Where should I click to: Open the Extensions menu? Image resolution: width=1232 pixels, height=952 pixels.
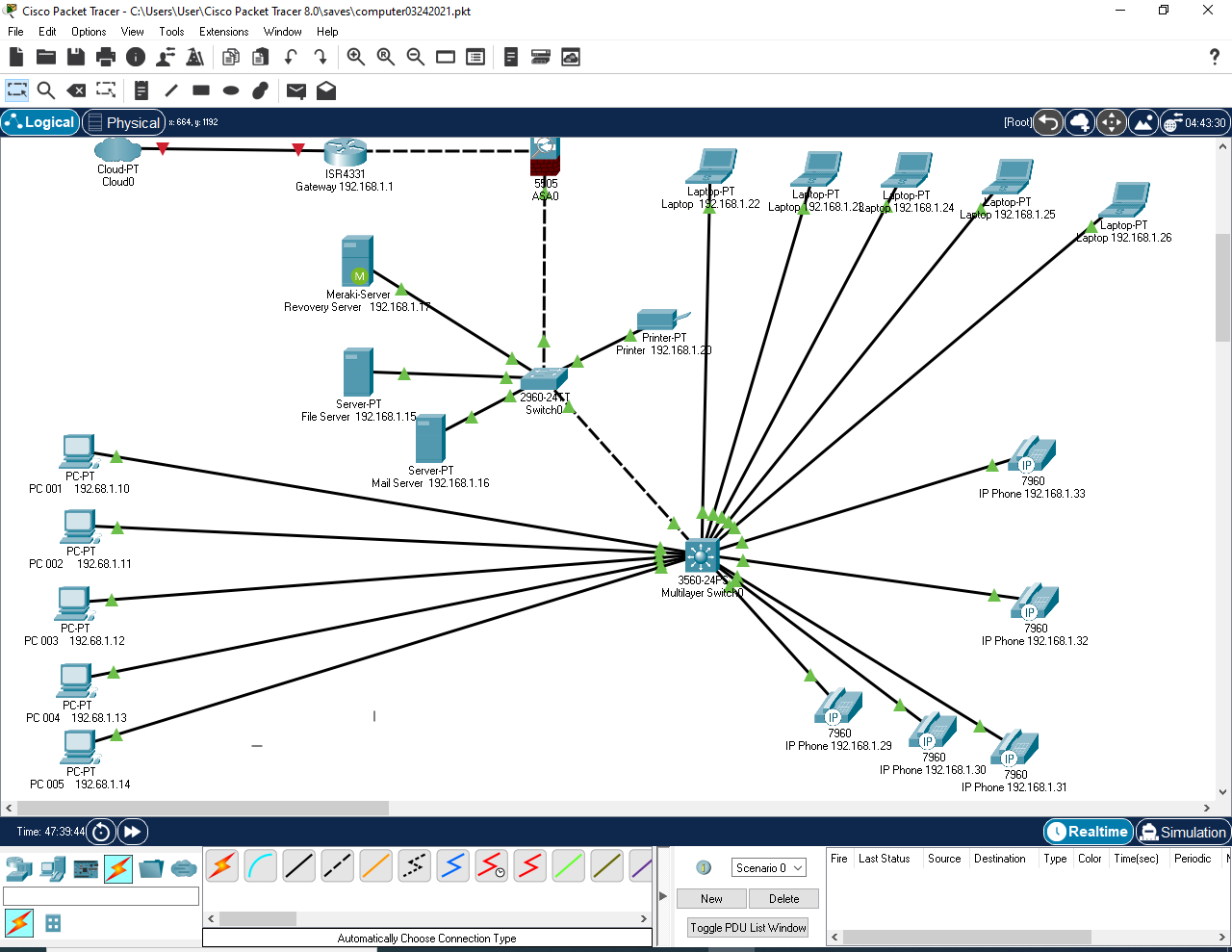[x=224, y=32]
